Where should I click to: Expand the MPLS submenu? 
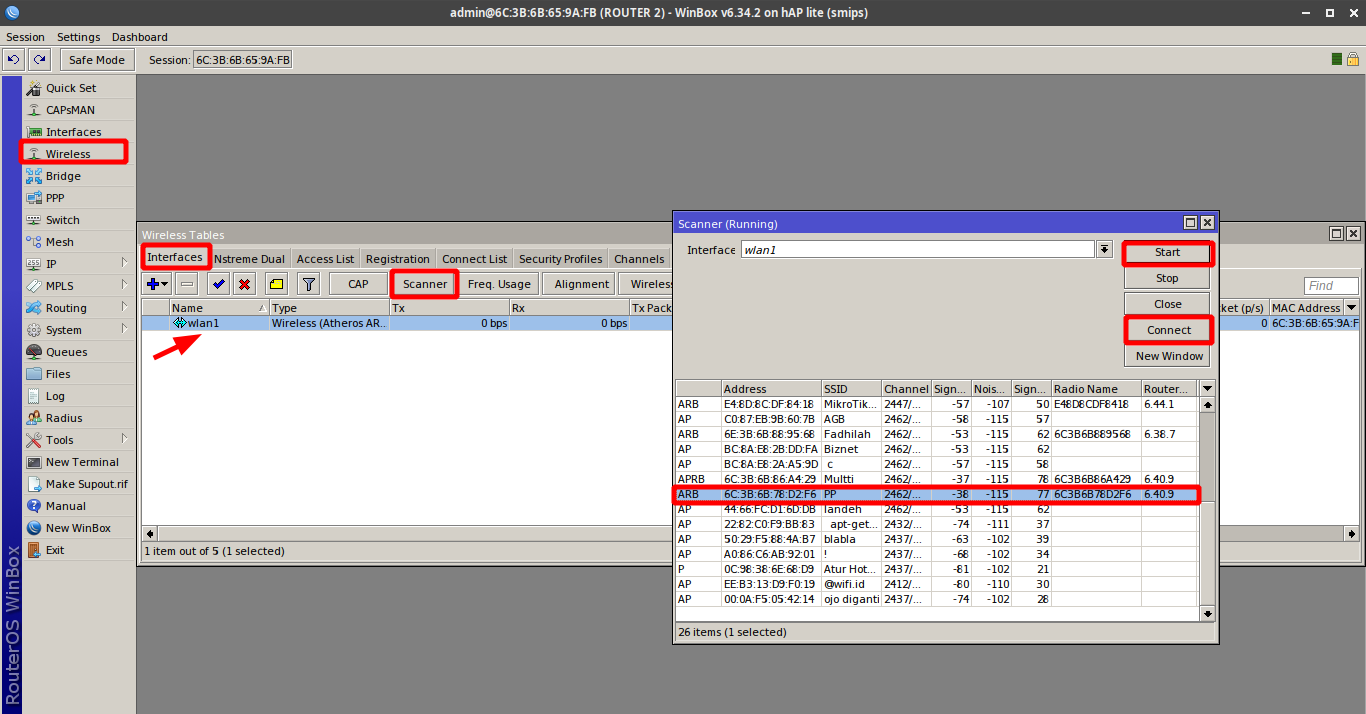[78, 286]
